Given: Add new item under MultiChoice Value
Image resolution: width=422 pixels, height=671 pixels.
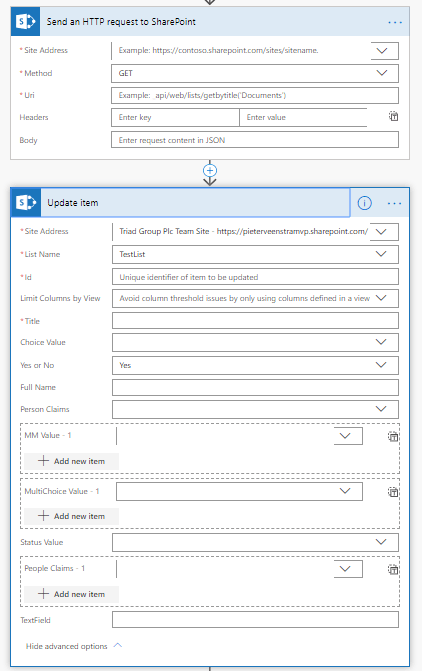Looking at the screenshot, I should [71, 516].
